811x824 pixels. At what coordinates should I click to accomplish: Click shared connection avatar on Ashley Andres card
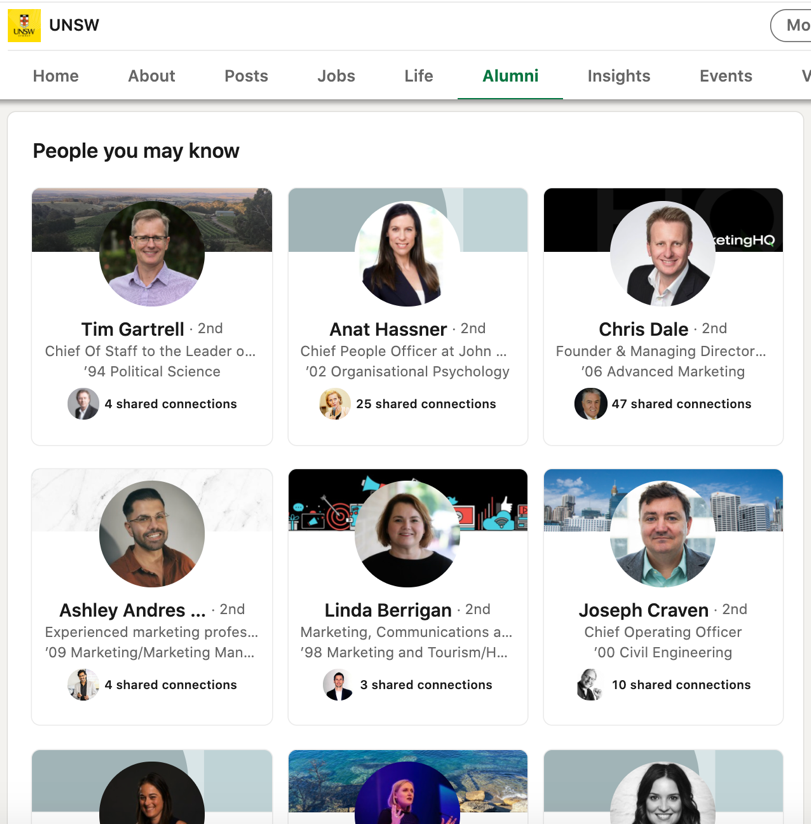[x=83, y=684]
